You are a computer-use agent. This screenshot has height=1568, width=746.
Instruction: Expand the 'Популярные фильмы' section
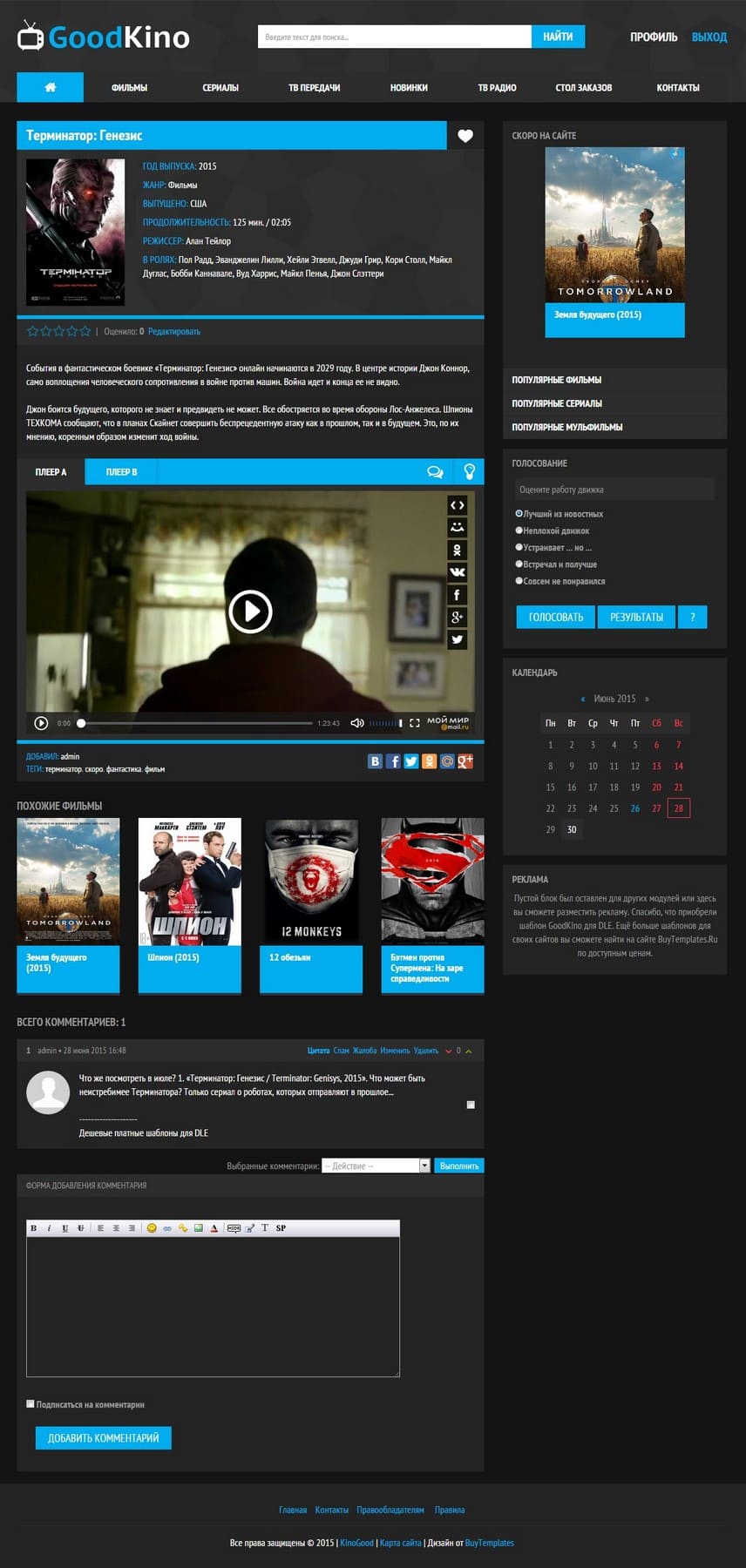click(614, 380)
